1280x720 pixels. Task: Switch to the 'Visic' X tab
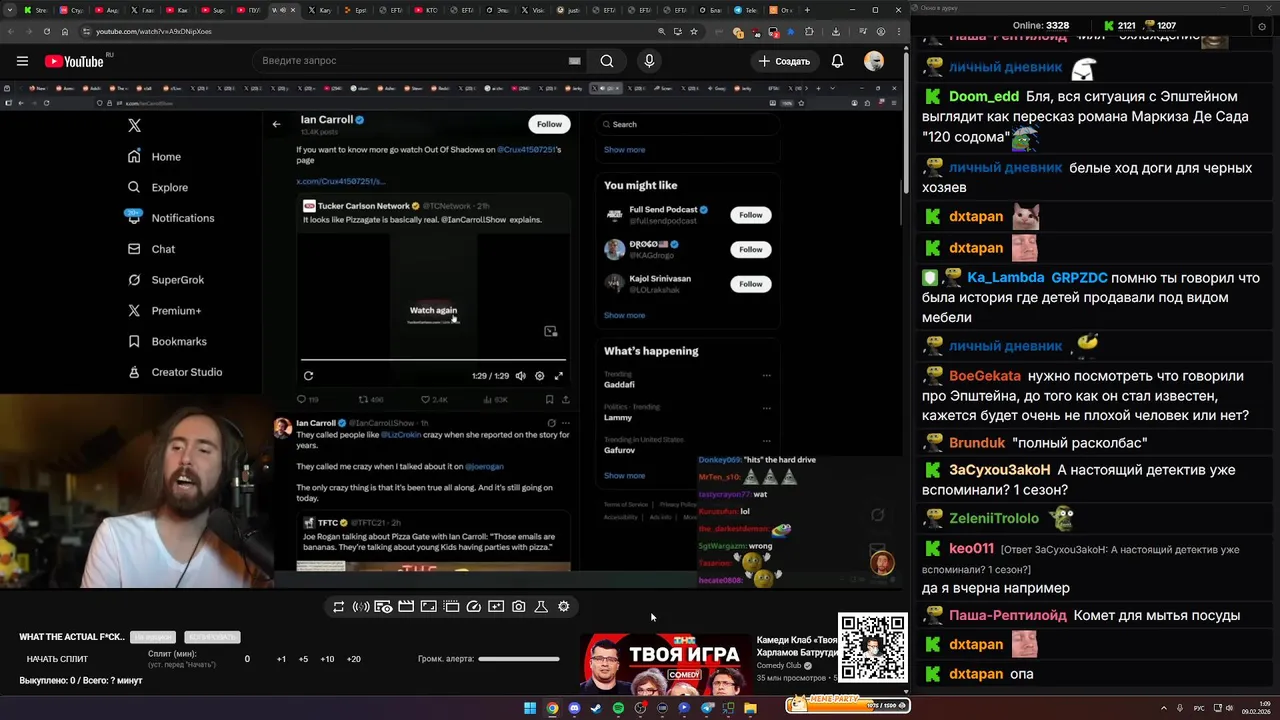click(x=535, y=10)
